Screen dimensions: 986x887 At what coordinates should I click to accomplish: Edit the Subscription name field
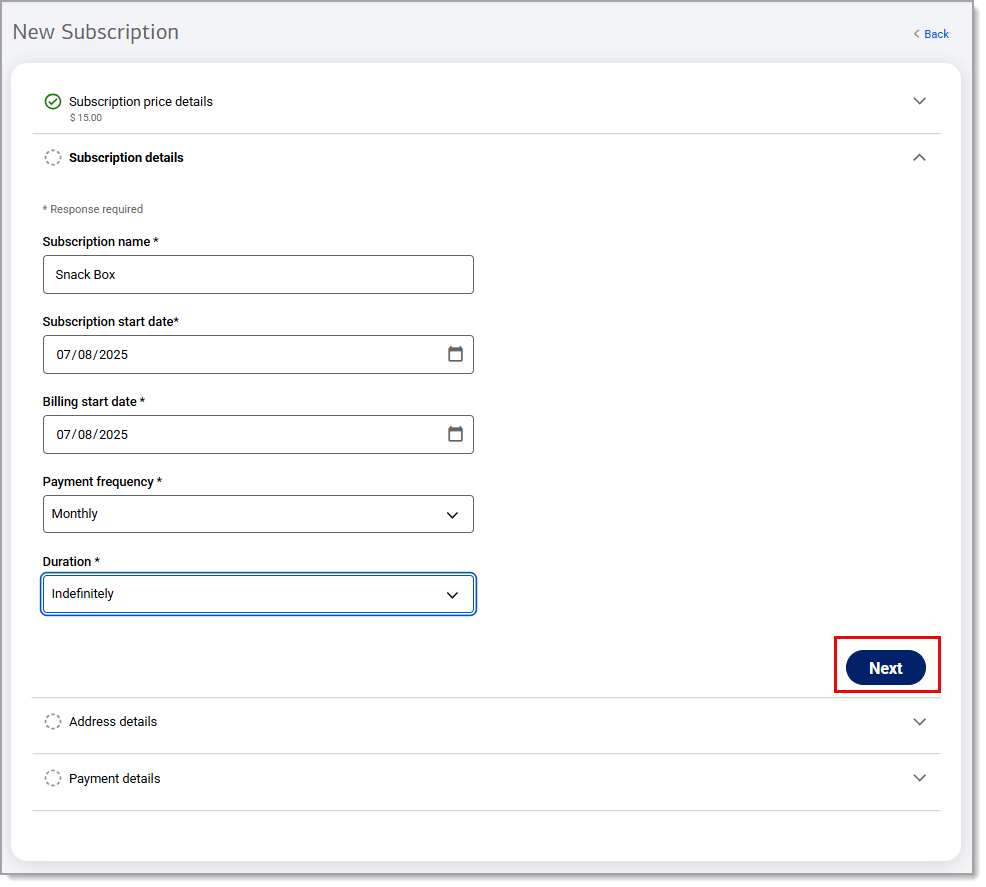coord(258,275)
